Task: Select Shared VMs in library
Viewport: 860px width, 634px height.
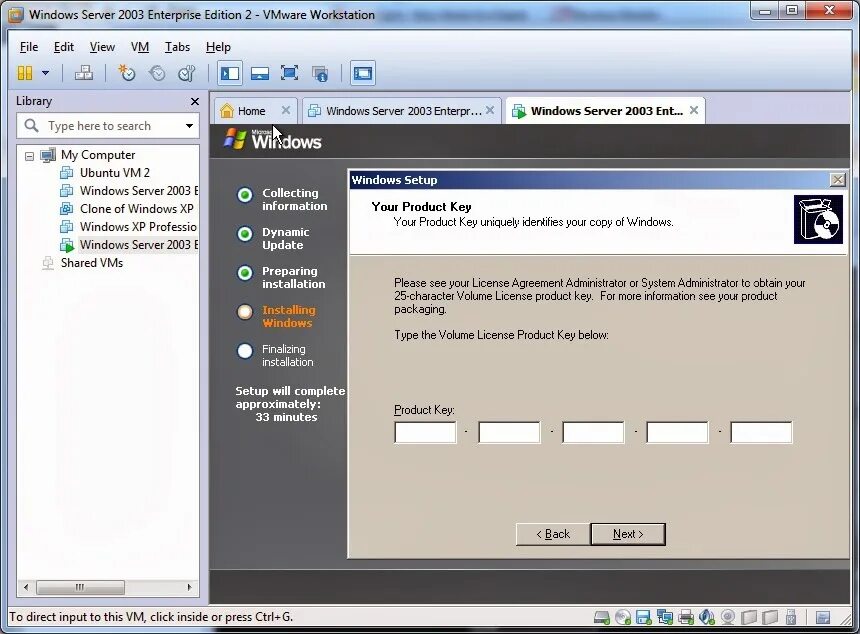Action: pos(92,263)
